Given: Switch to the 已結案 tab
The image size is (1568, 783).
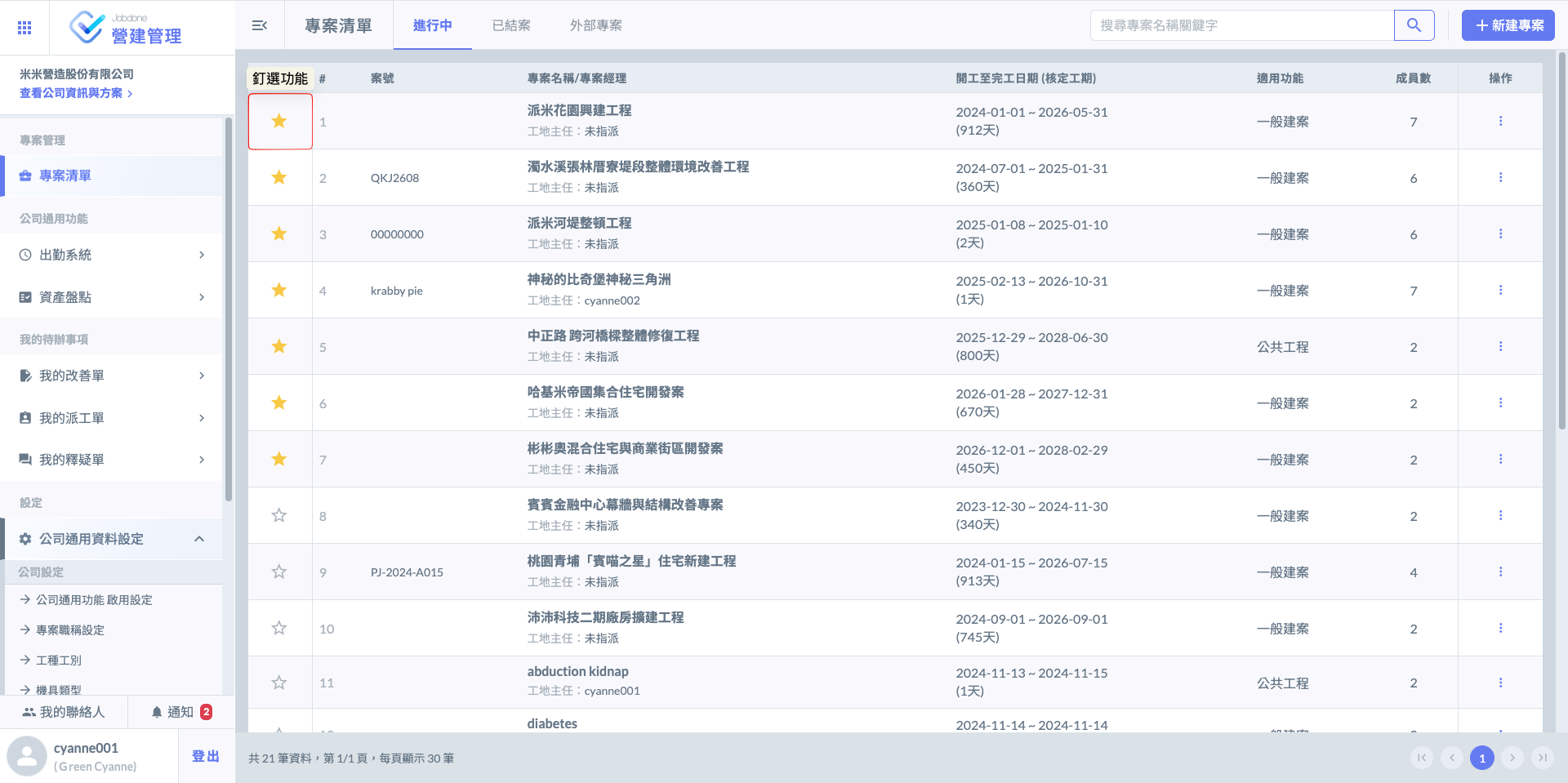Looking at the screenshot, I should 511,25.
